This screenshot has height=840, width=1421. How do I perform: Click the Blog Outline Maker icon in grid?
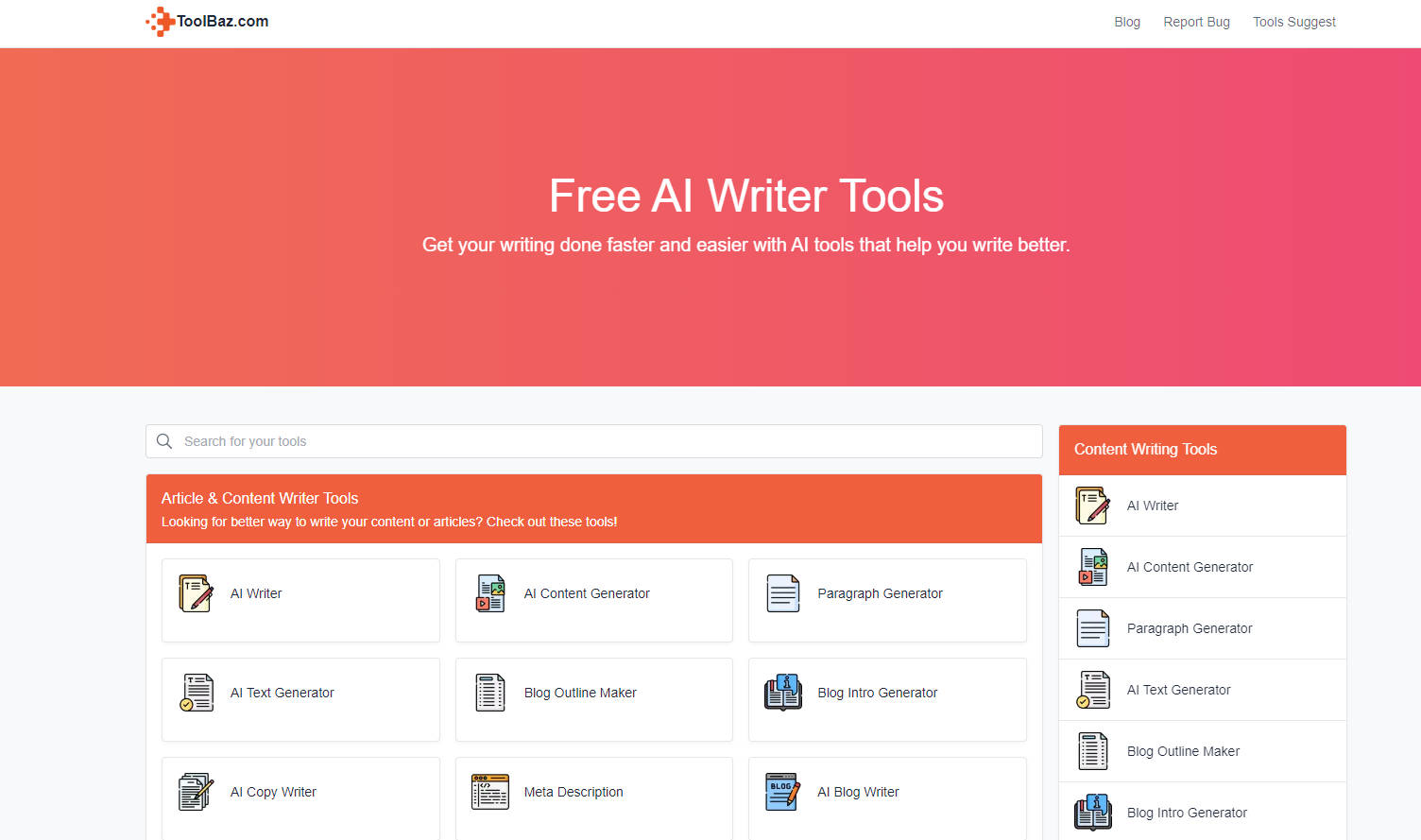(x=490, y=693)
